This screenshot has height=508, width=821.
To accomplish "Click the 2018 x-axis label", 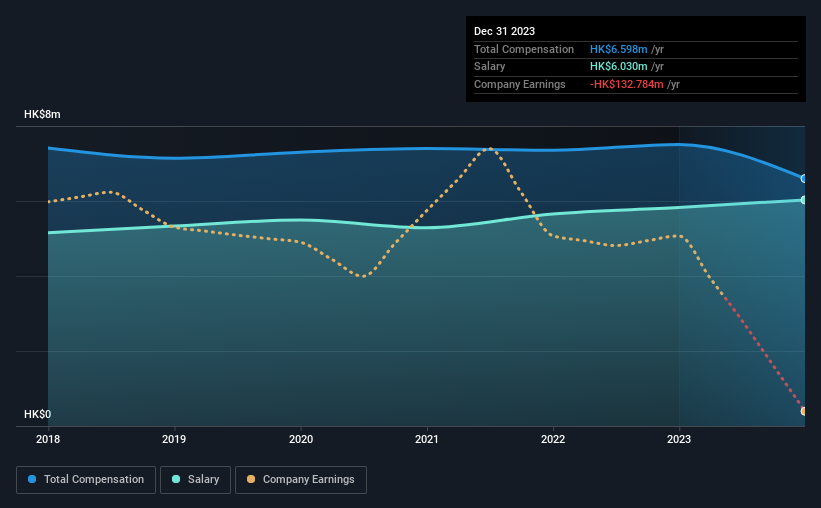I will pyautogui.click(x=48, y=439).
